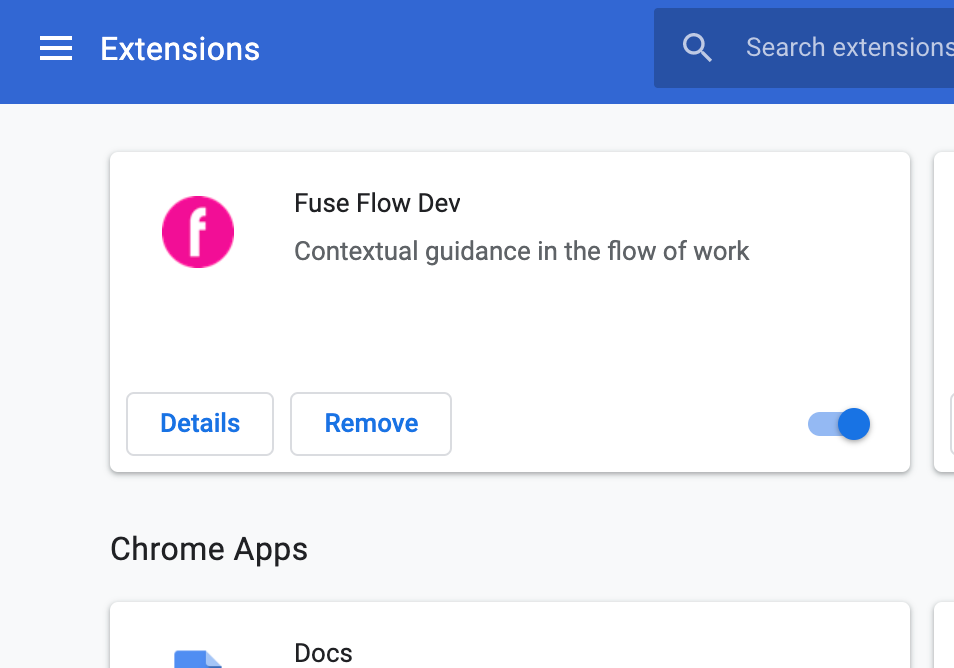This screenshot has width=954, height=668.
Task: Click the gray page background beside Chrome Apps
Action: point(608,549)
